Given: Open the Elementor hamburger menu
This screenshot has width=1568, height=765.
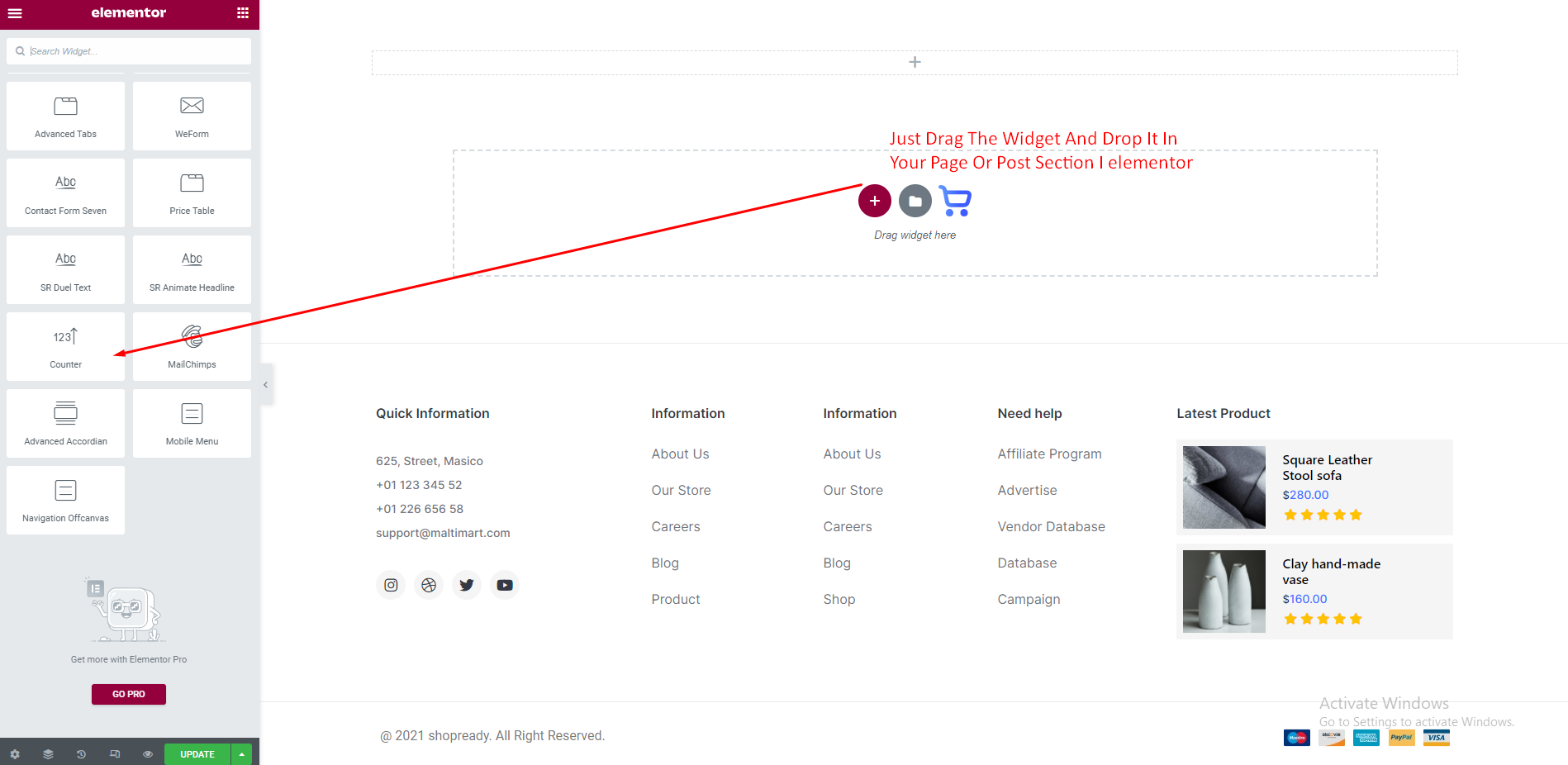Looking at the screenshot, I should (15, 13).
